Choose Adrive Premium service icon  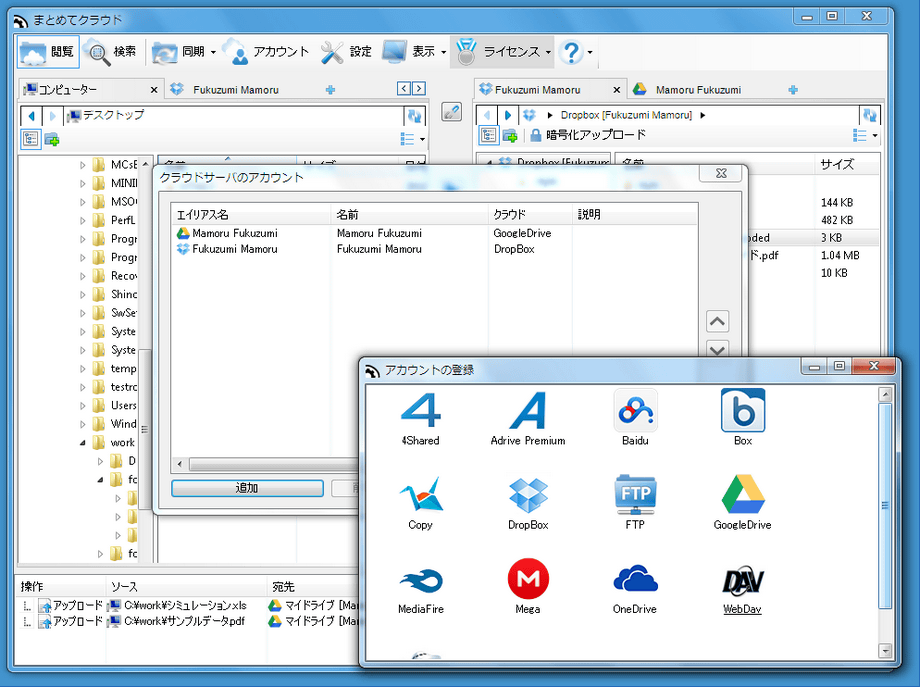527,410
